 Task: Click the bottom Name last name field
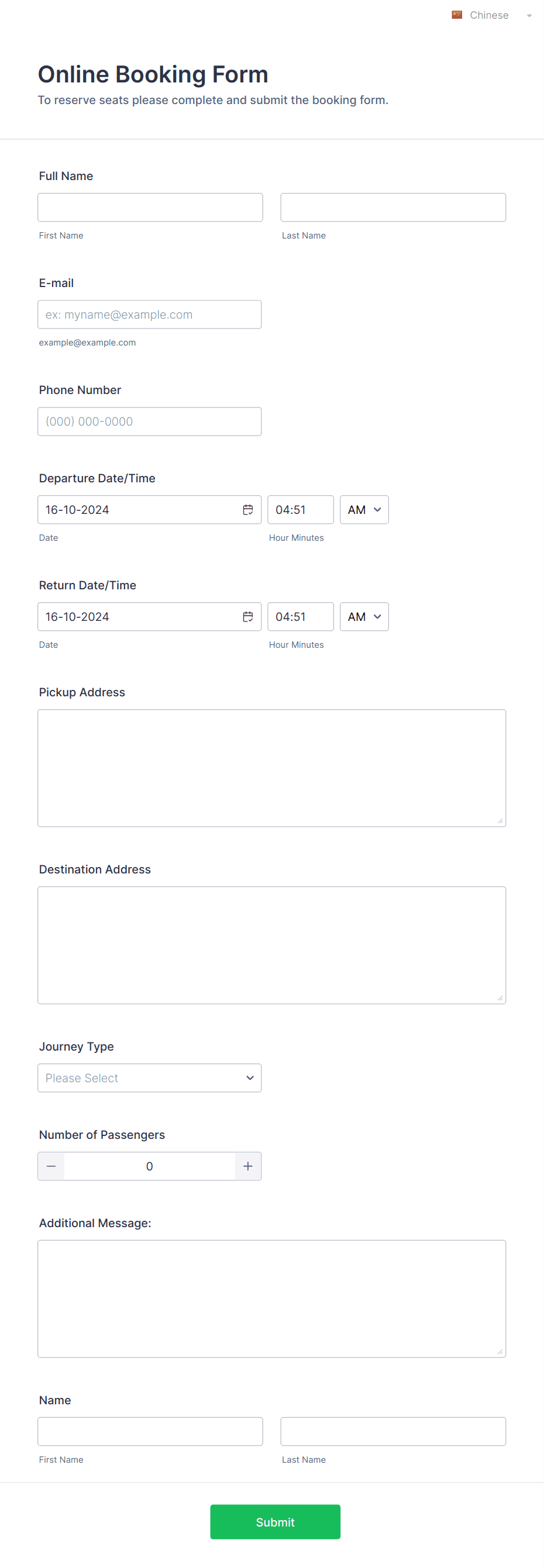click(x=393, y=1431)
